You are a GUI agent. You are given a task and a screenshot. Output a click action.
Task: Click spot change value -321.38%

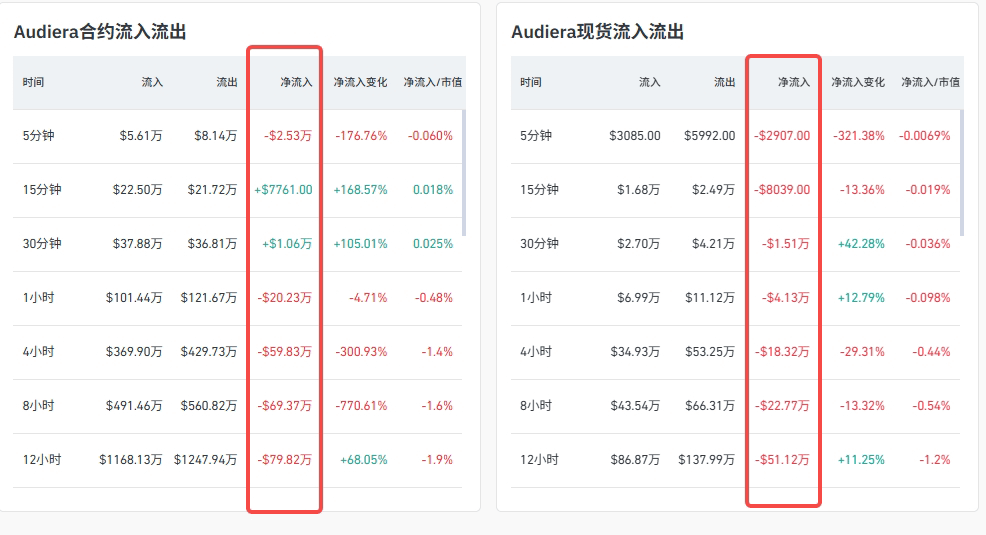tap(859, 136)
